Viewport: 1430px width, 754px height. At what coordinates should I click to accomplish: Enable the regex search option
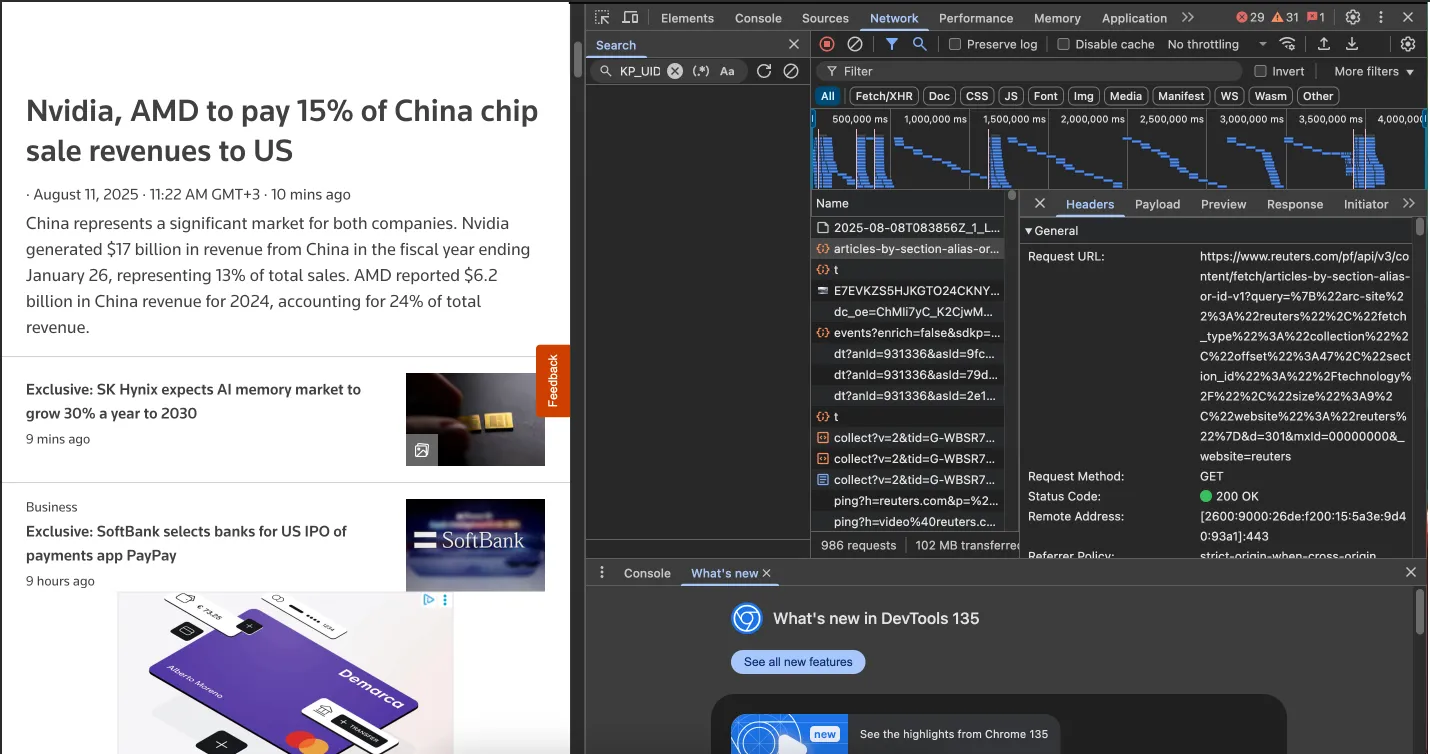click(701, 71)
